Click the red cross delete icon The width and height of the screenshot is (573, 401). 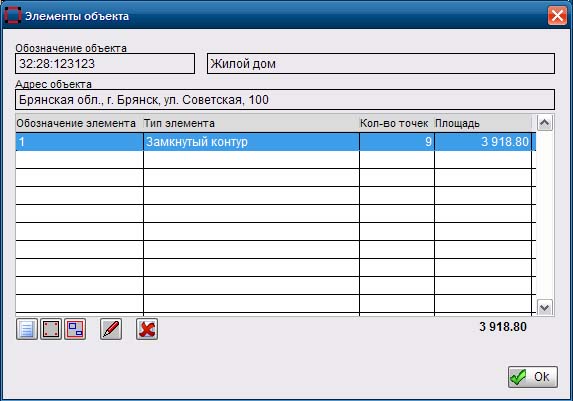click(147, 329)
